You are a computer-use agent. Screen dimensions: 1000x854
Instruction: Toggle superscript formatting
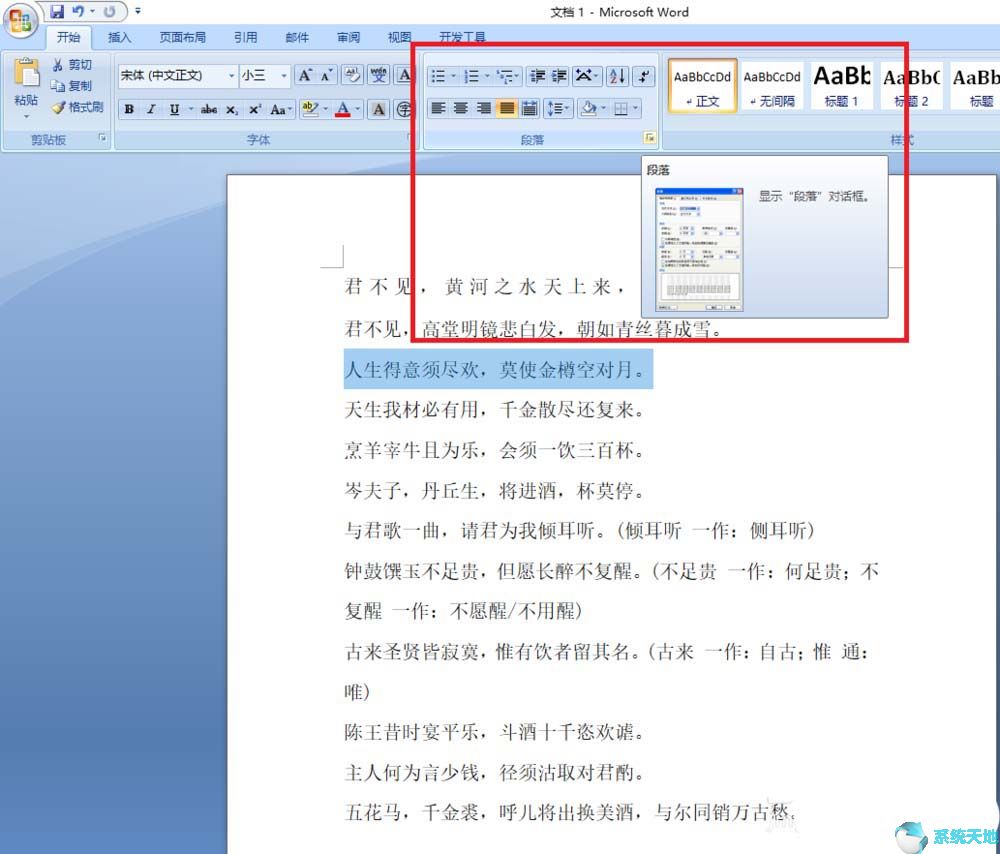point(254,109)
